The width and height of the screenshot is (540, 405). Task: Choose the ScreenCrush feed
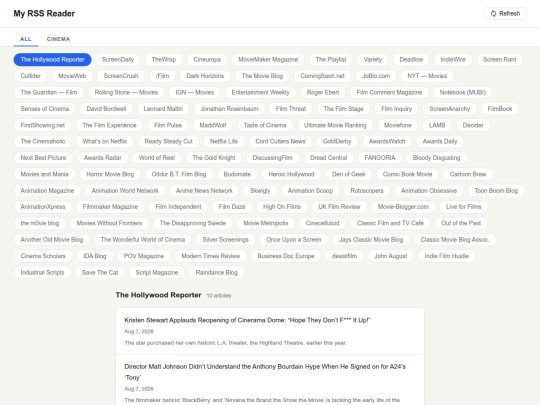coord(121,76)
